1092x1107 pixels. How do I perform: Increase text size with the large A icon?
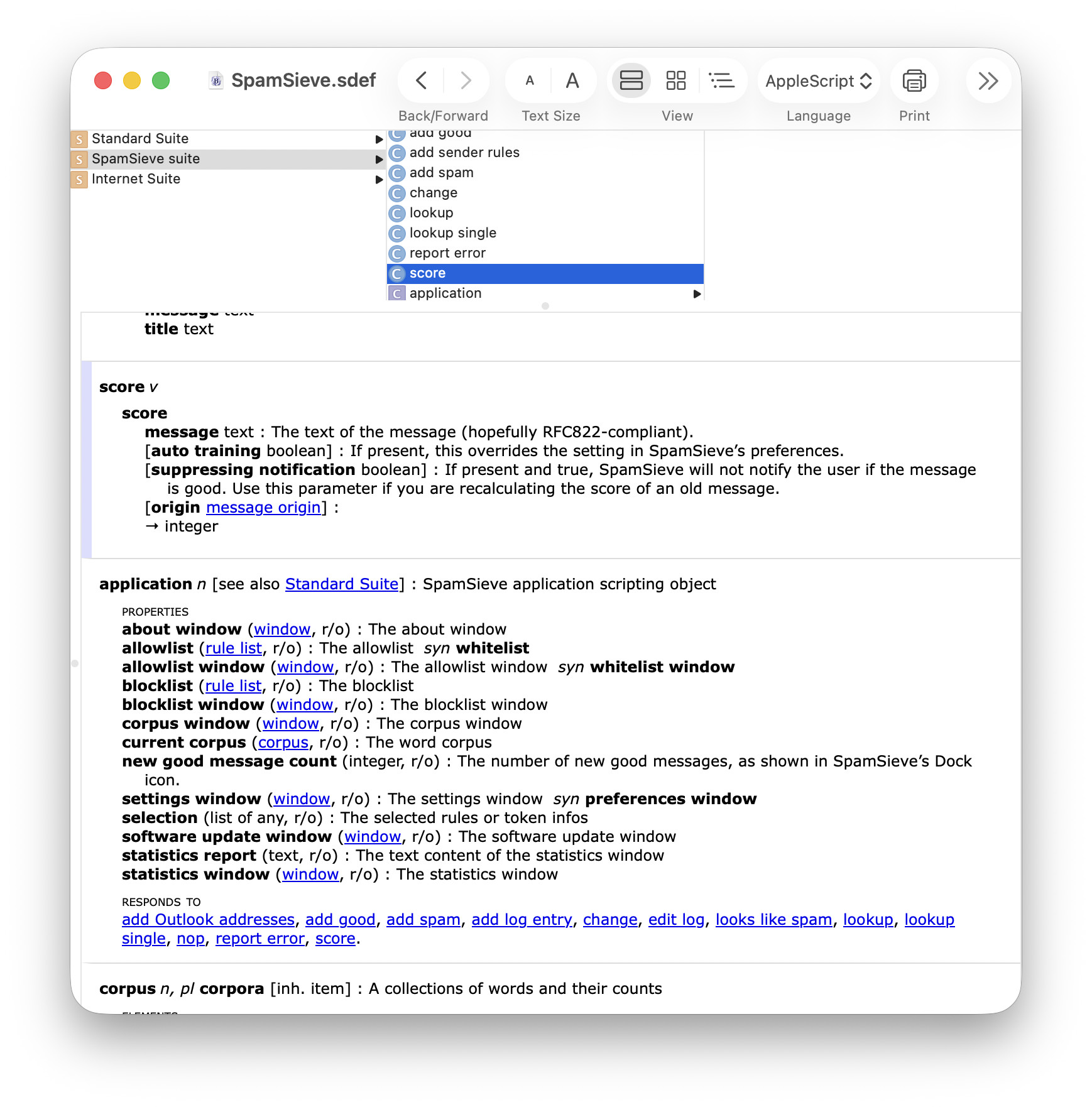pyautogui.click(x=572, y=80)
